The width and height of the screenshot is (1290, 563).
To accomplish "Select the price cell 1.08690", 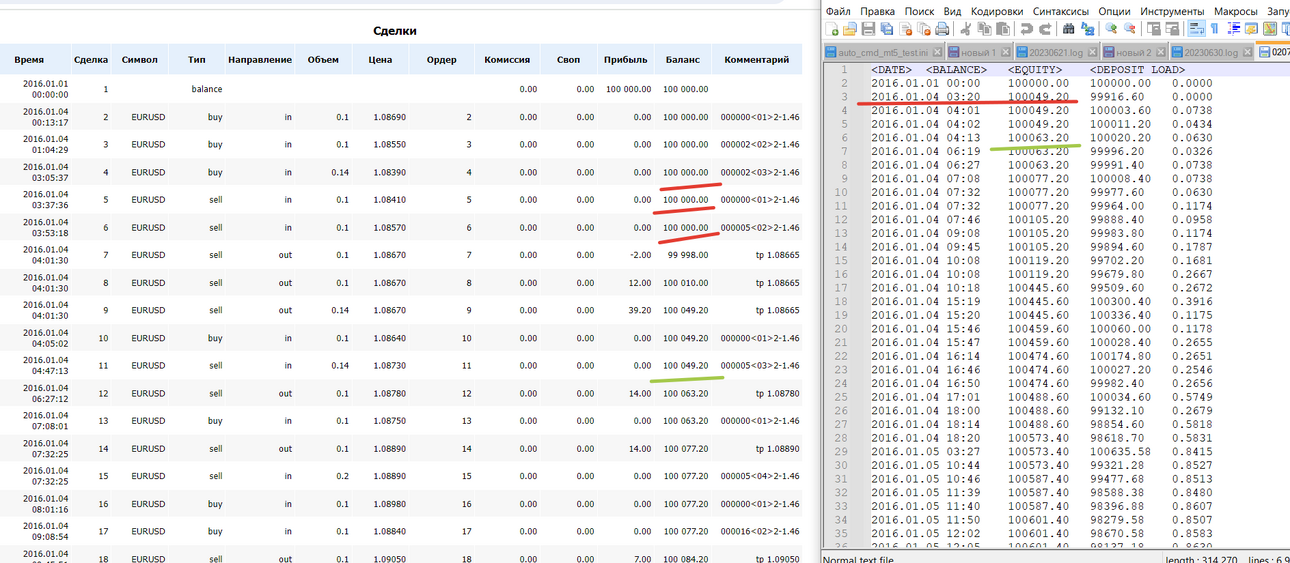I will [x=388, y=117].
